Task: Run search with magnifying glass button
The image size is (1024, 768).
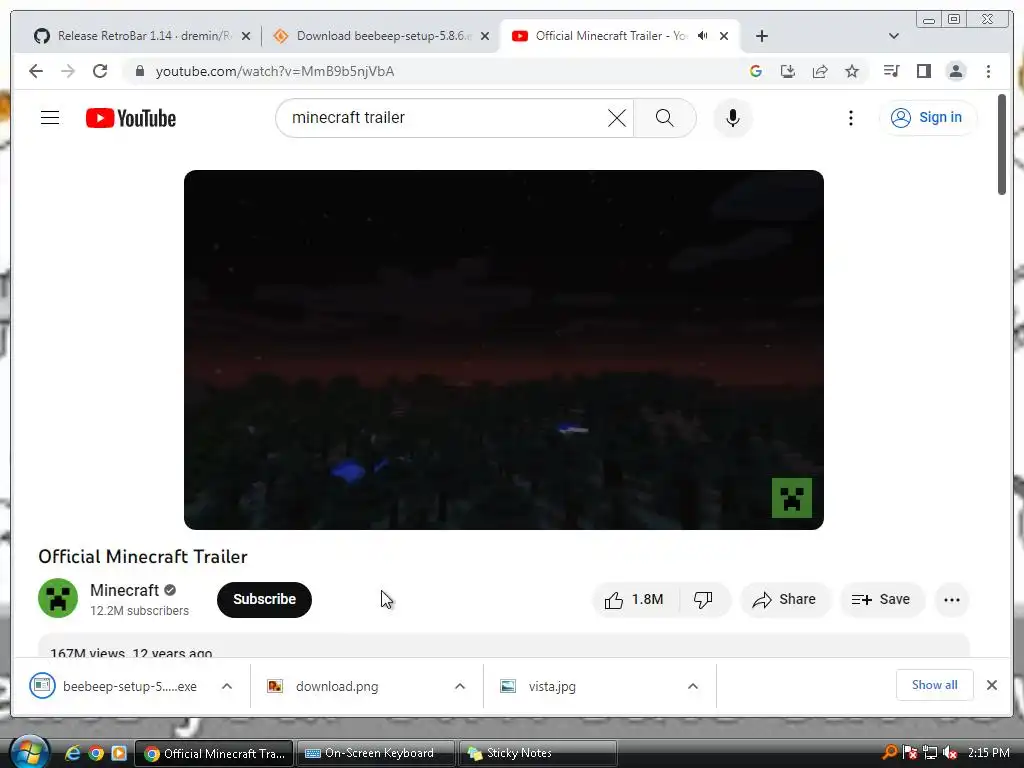Action: 664,118
